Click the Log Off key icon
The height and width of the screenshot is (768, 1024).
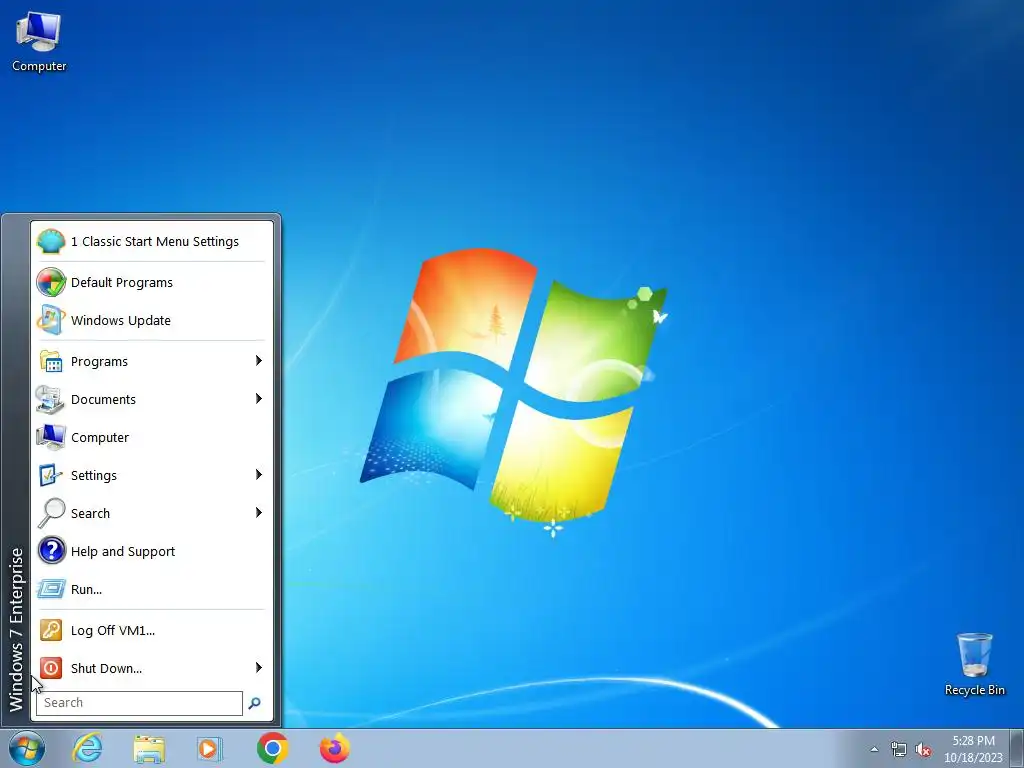(51, 630)
